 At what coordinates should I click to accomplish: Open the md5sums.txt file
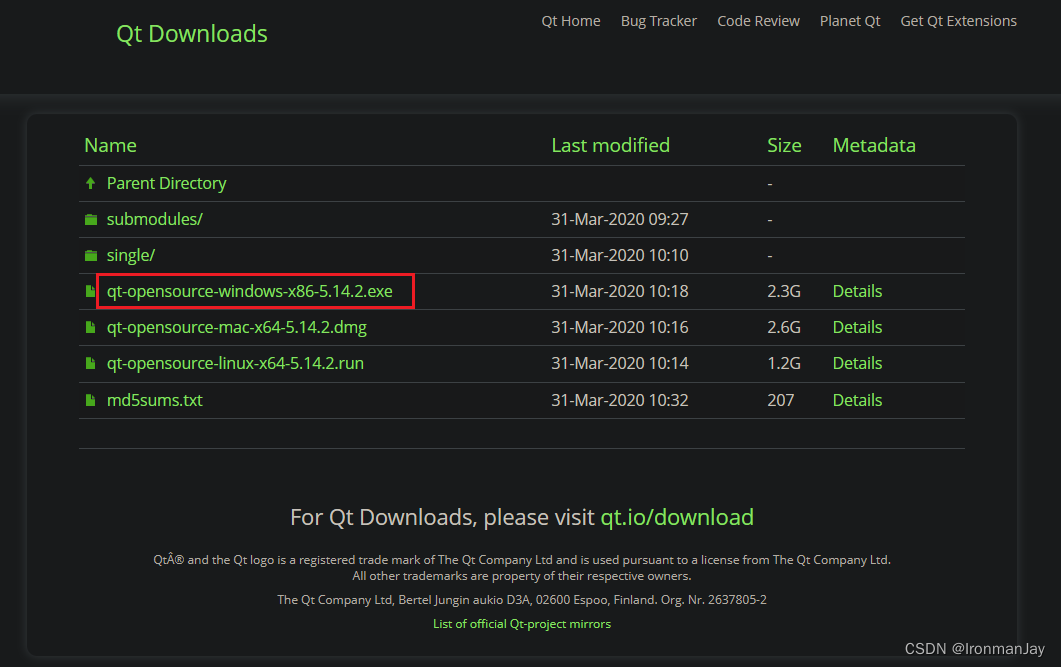[x=154, y=400]
